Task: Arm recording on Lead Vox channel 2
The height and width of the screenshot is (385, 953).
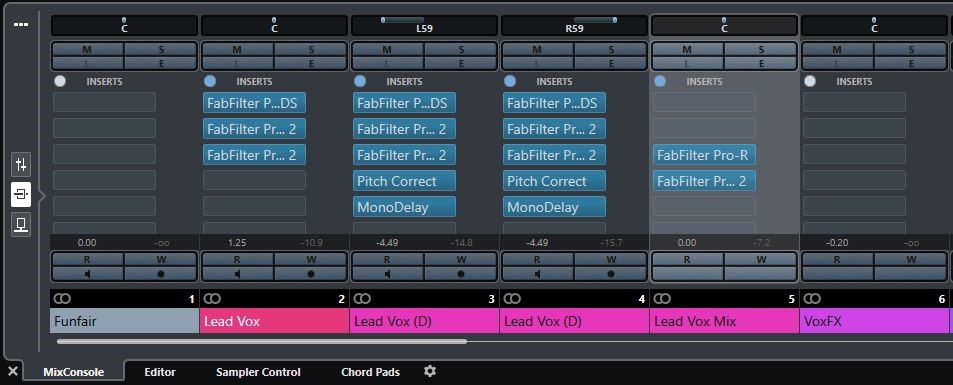Action: point(311,274)
